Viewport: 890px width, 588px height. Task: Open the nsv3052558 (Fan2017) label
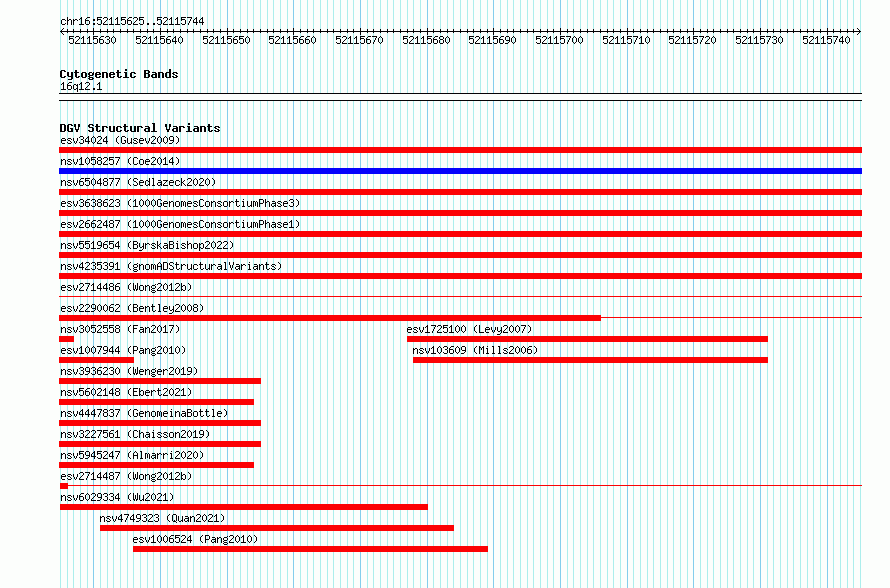click(120, 329)
